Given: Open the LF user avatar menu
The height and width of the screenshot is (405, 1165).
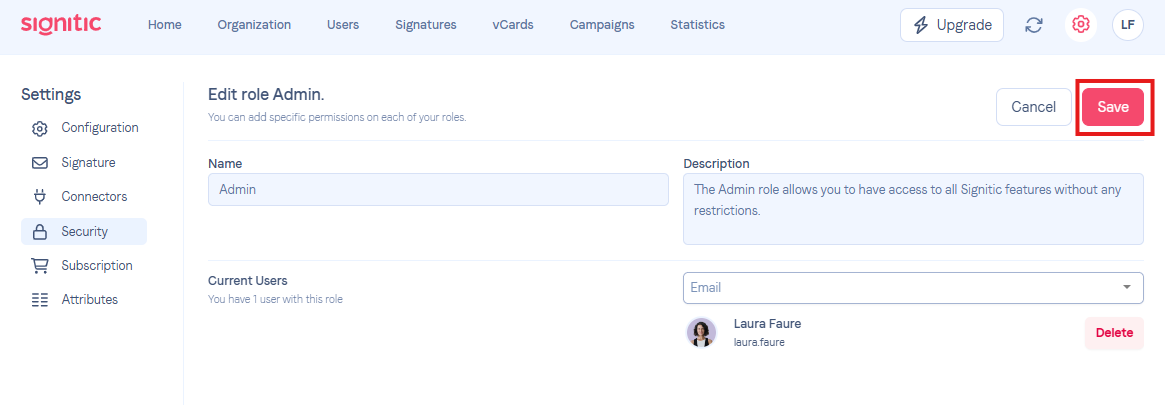Looking at the screenshot, I should point(1127,25).
